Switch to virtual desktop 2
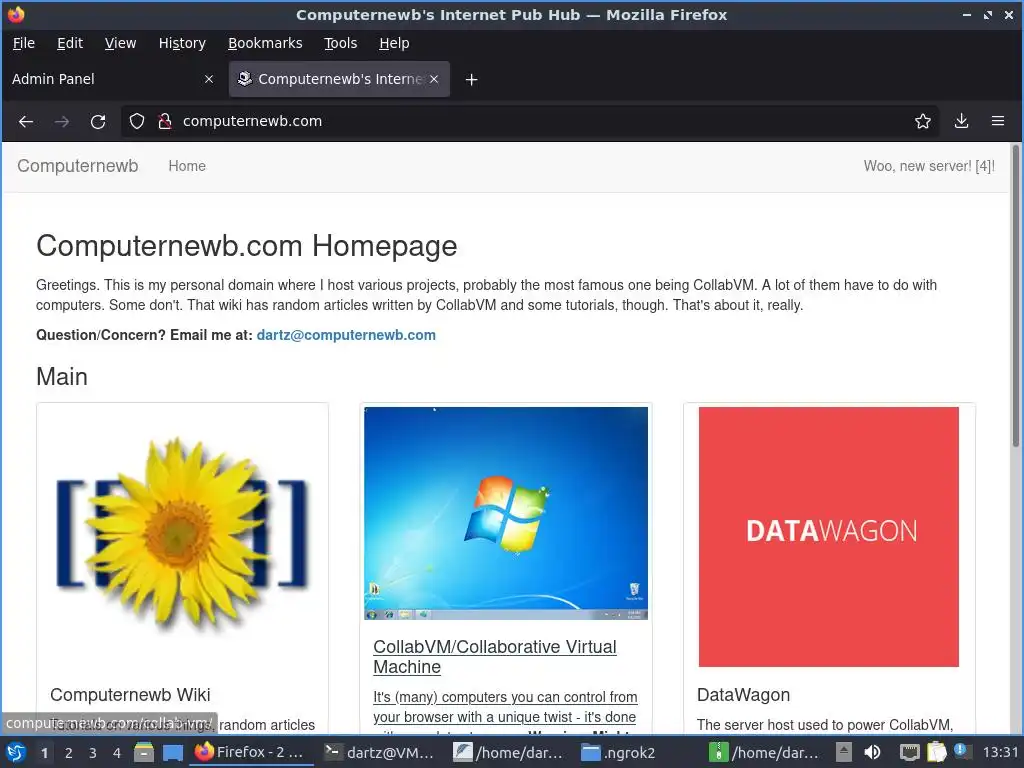The width and height of the screenshot is (1024, 768). click(69, 753)
